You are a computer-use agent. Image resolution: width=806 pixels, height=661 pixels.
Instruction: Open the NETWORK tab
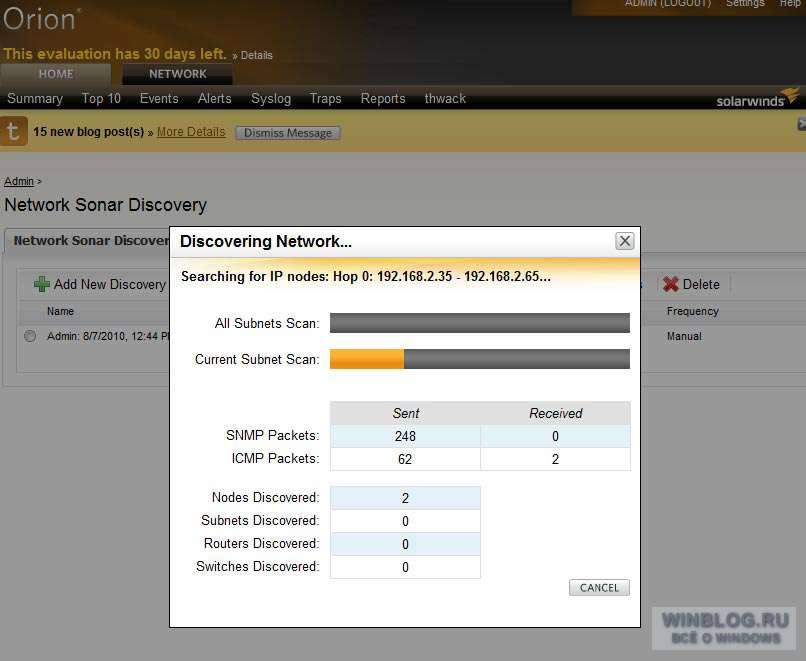(177, 74)
